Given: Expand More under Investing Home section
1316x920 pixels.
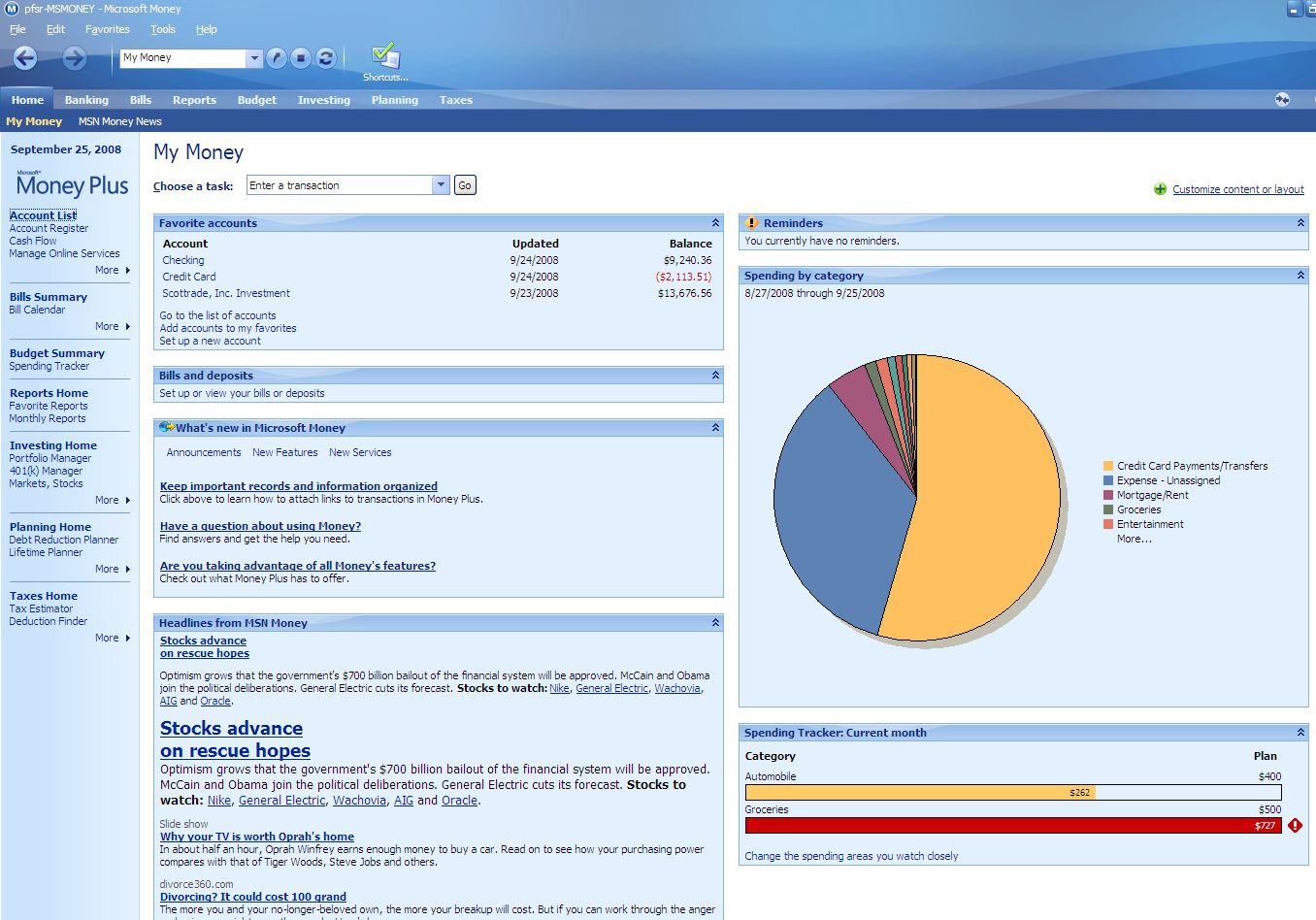Looking at the screenshot, I should [x=112, y=500].
